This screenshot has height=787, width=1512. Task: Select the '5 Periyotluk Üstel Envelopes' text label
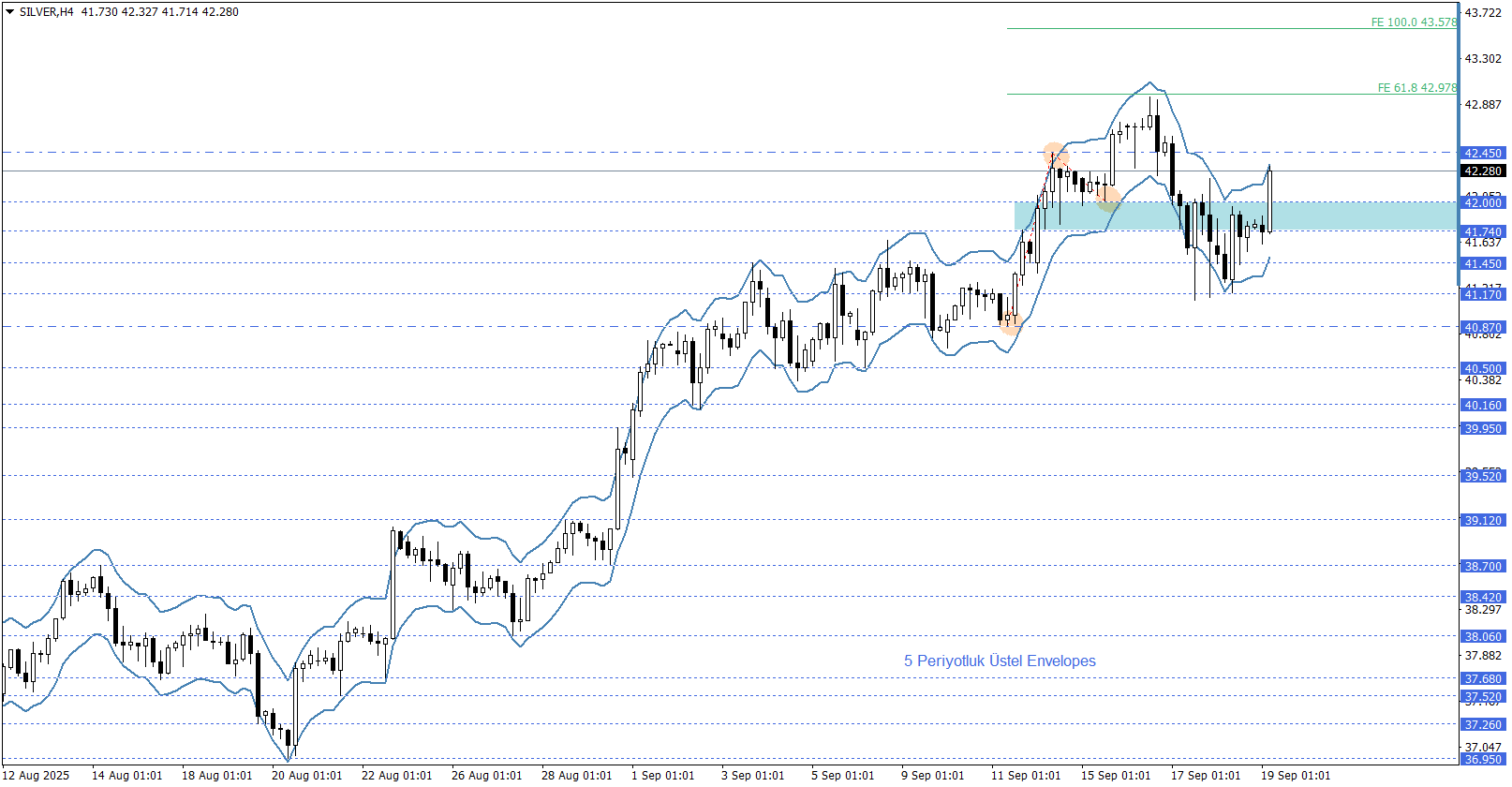pyautogui.click(x=1000, y=661)
